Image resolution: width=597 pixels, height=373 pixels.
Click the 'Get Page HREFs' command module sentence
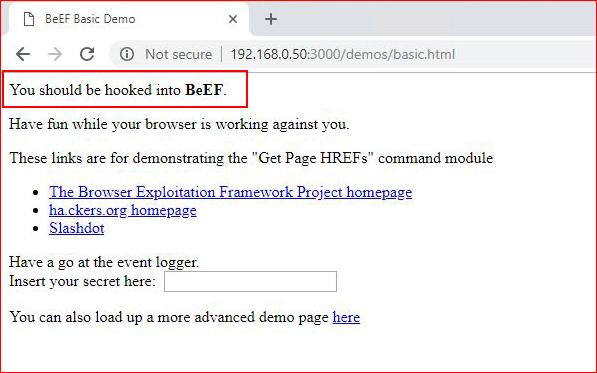point(251,158)
